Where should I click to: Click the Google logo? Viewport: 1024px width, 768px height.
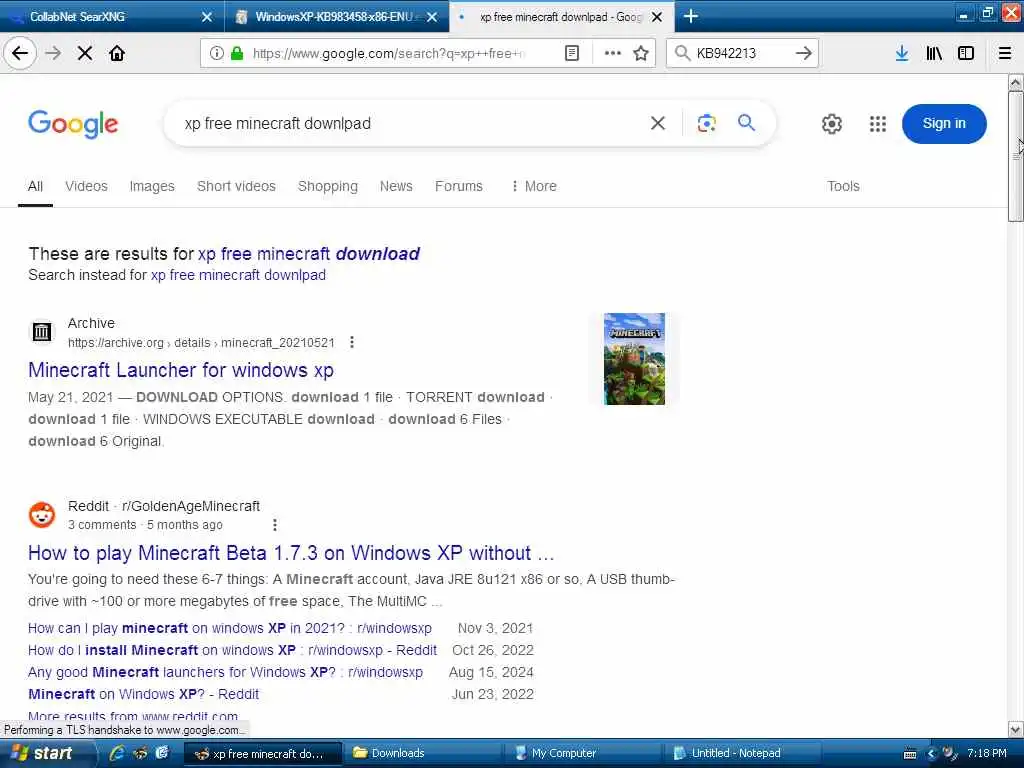click(73, 123)
